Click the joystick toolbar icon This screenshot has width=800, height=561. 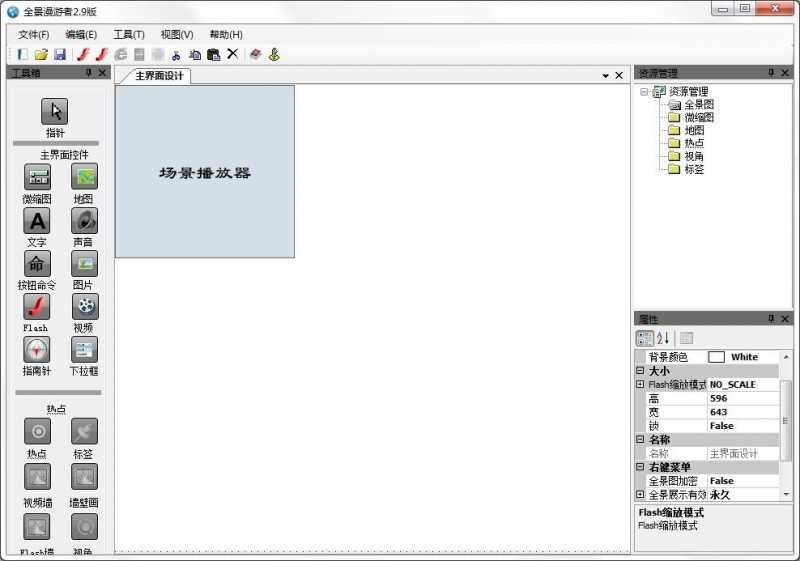point(274,55)
